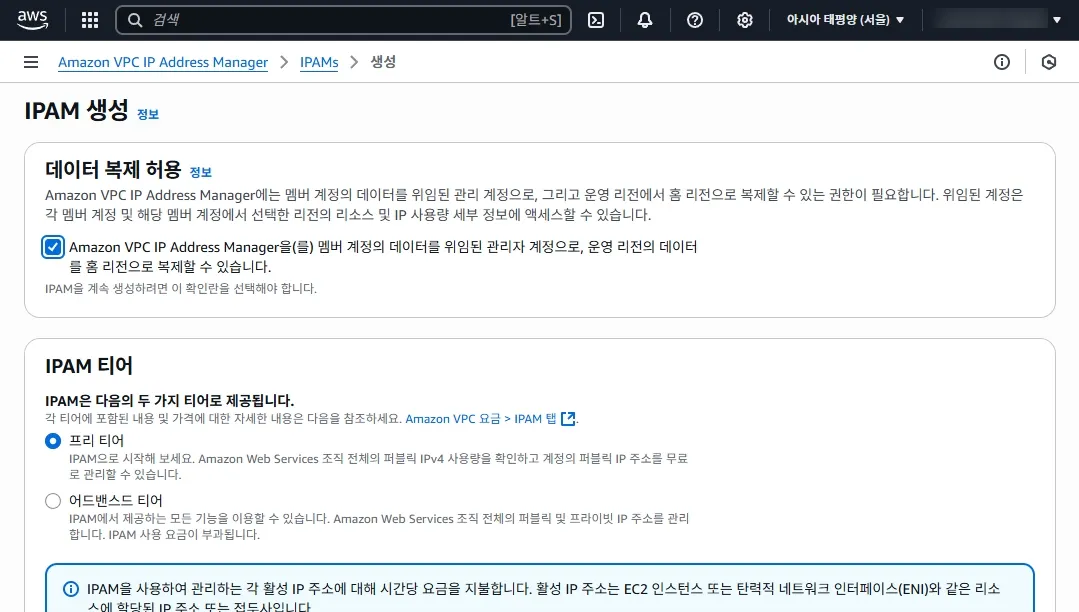
Task: Select the 어드밴스드 티어 radio button
Action: (x=53, y=500)
